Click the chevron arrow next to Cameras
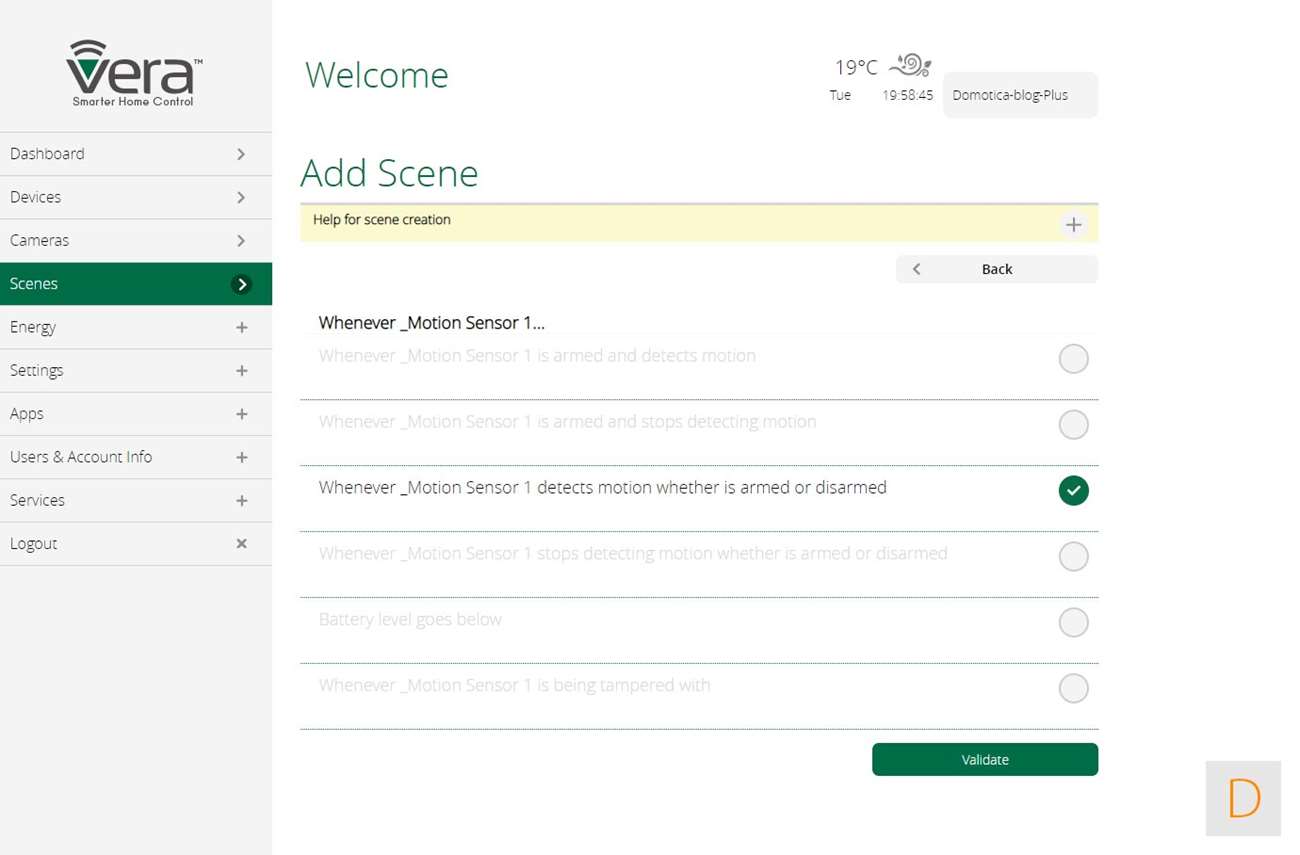Screen dimensions: 1300x855 (x=241, y=241)
